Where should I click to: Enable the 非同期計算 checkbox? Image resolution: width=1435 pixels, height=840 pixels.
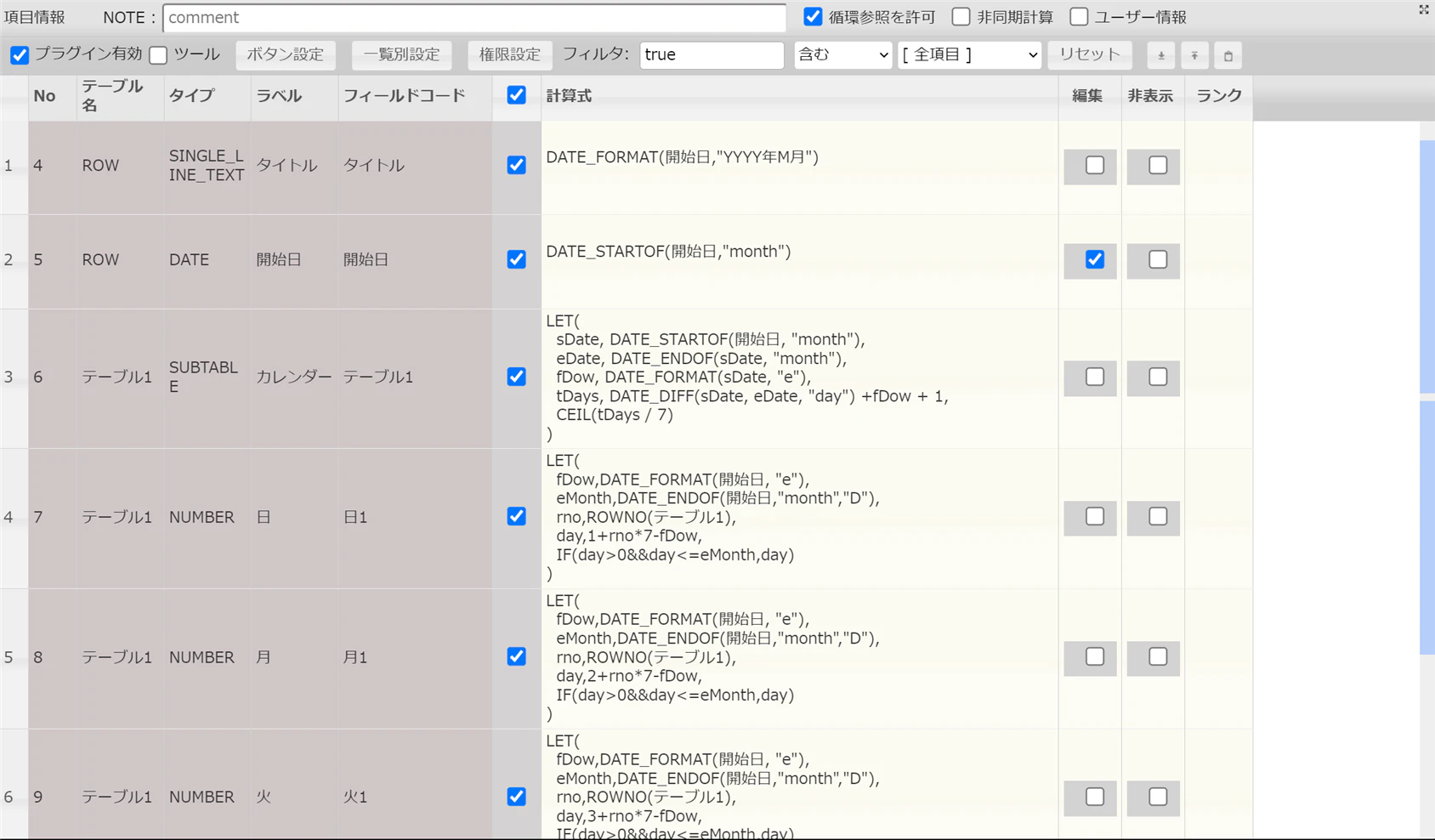tap(961, 16)
